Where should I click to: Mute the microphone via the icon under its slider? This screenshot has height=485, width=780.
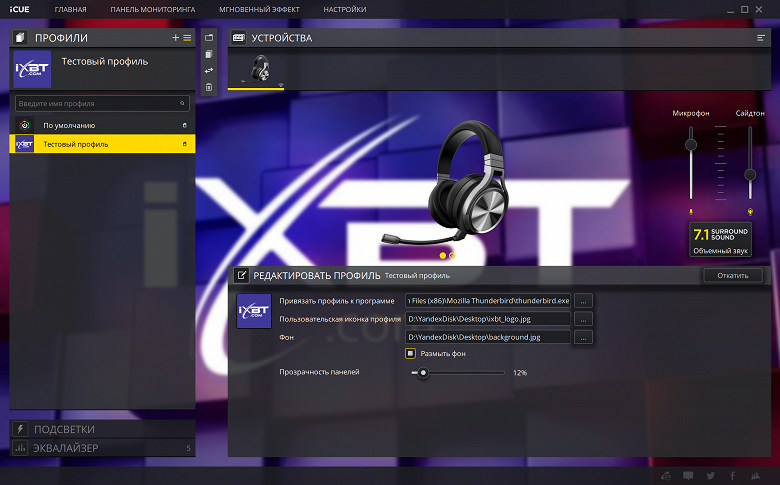[691, 212]
